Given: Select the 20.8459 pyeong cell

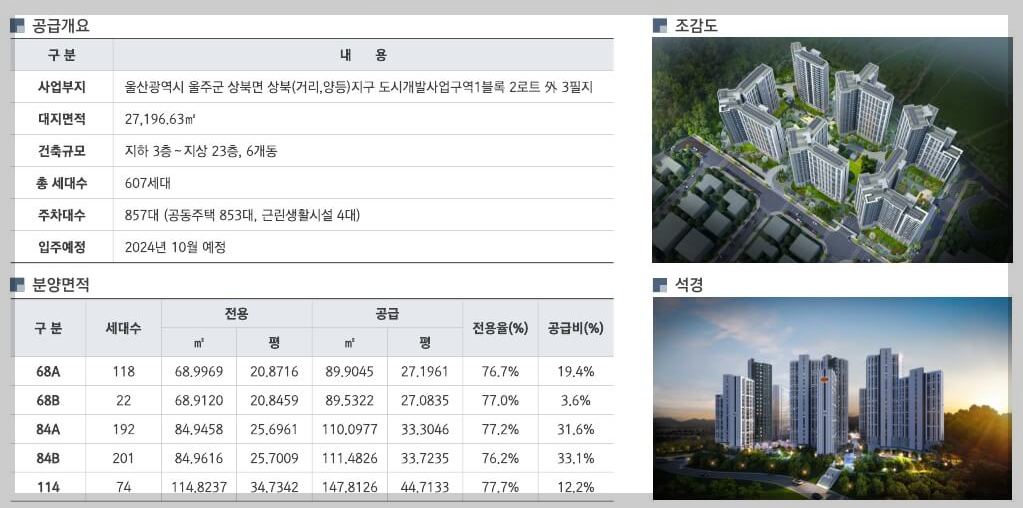Looking at the screenshot, I should [x=274, y=400].
